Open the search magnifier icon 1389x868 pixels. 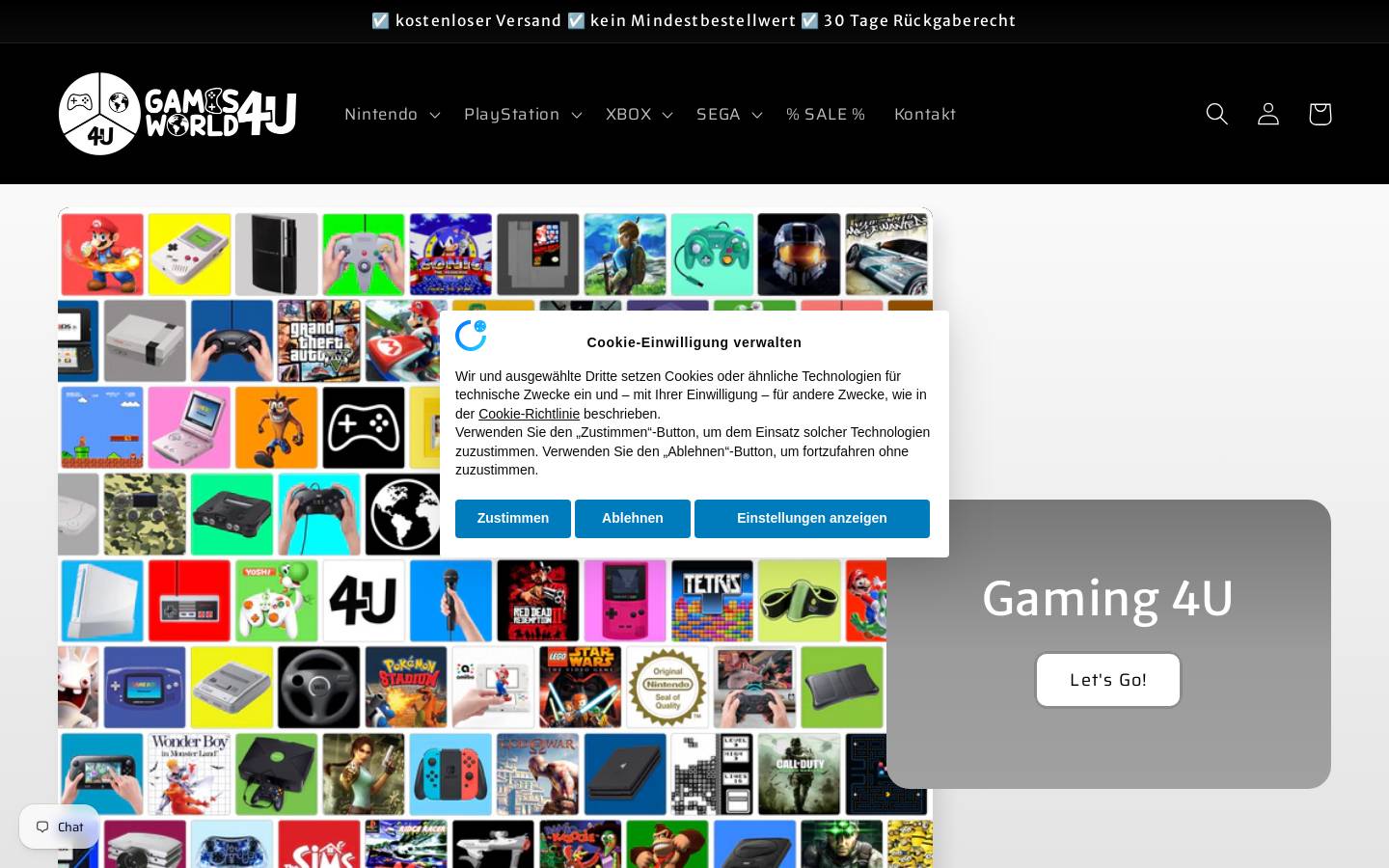pos(1216,114)
